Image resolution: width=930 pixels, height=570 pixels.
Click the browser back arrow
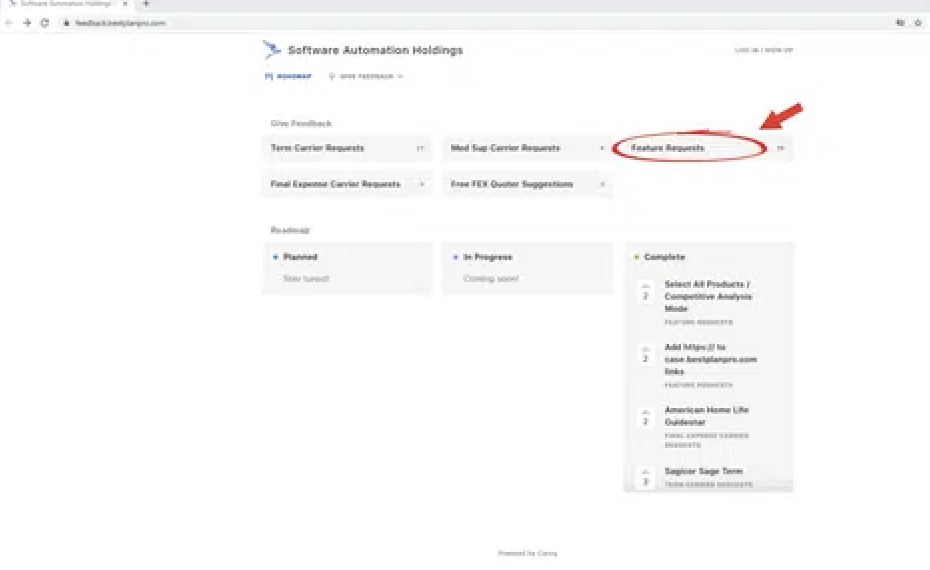(10, 22)
